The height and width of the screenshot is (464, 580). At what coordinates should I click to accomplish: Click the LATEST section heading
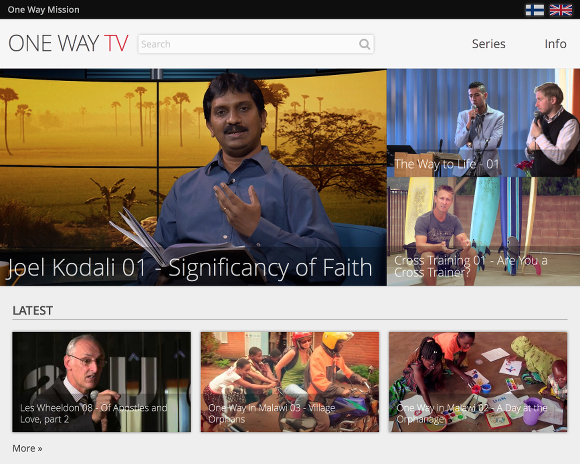click(x=33, y=310)
